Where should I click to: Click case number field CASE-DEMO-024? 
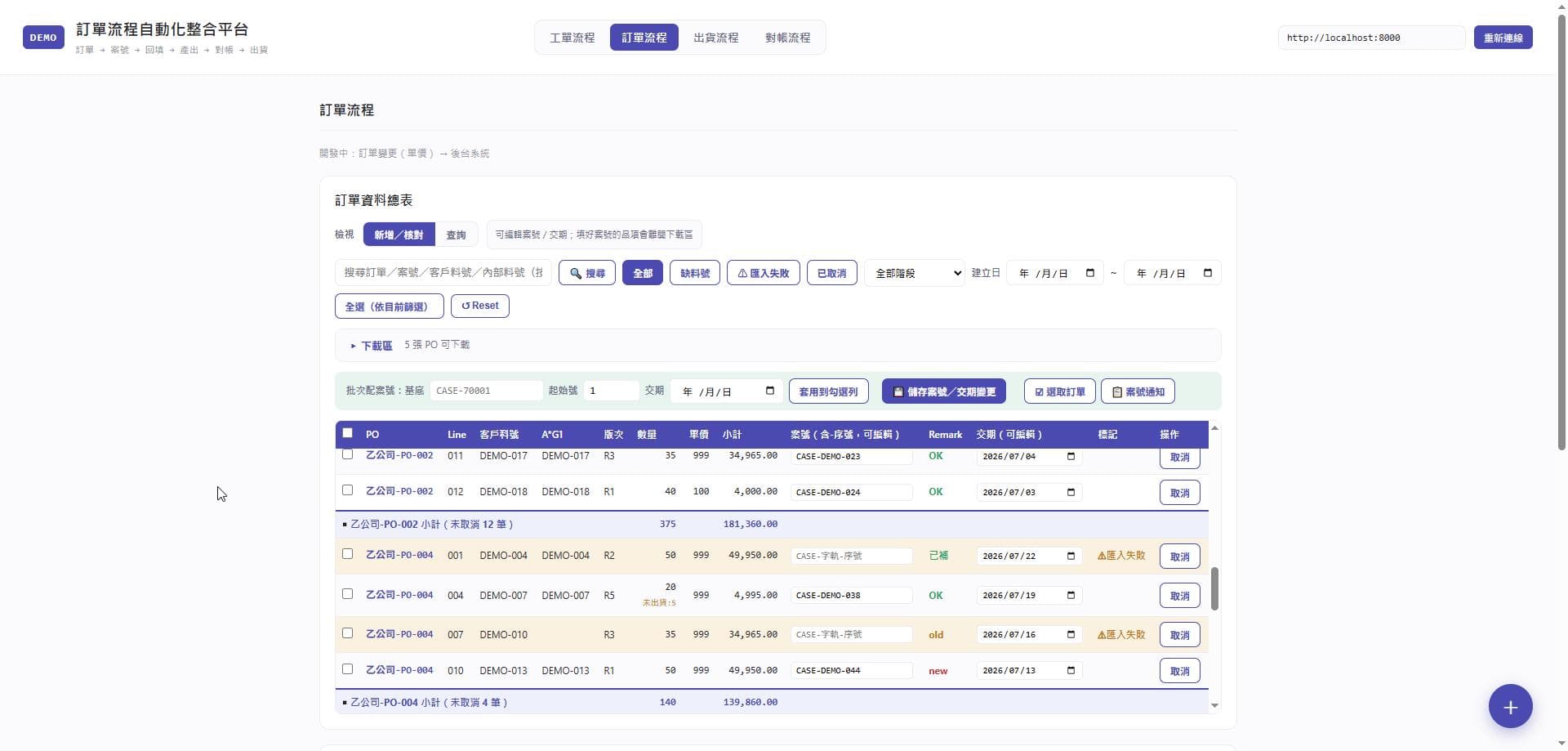[851, 492]
